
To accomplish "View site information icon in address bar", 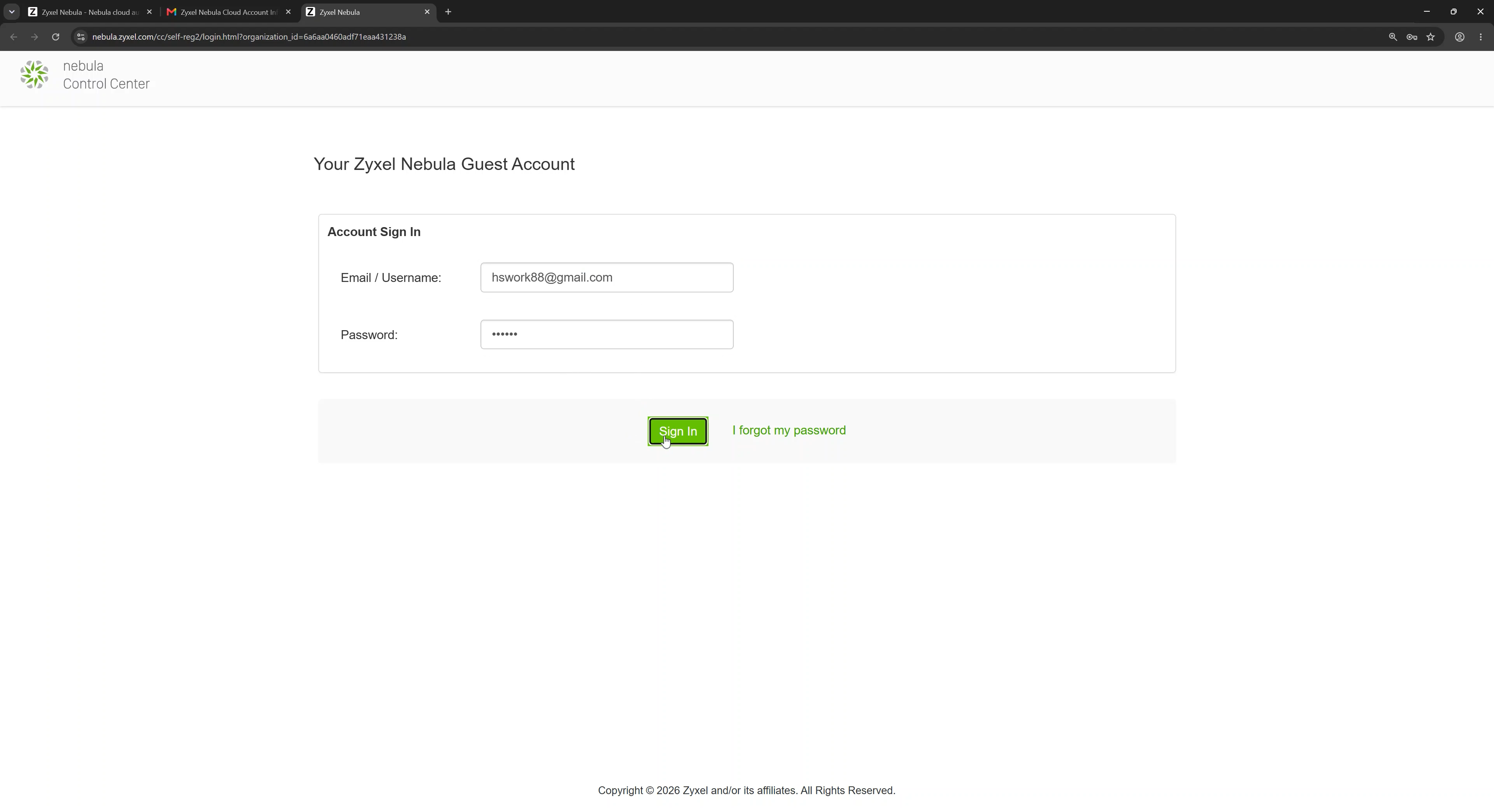I will click(x=81, y=37).
